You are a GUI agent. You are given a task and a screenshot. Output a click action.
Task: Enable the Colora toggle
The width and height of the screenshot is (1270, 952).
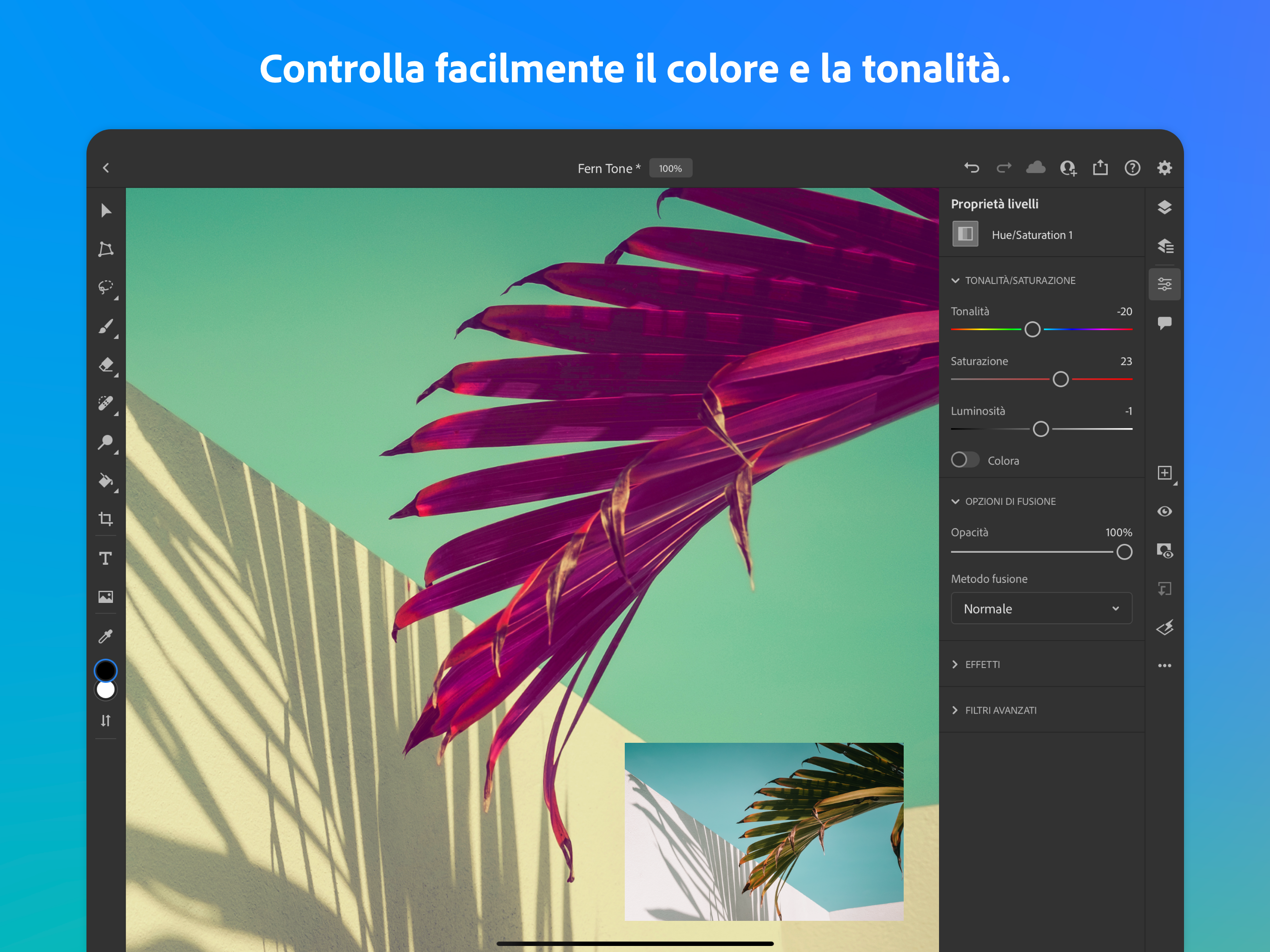pyautogui.click(x=965, y=459)
